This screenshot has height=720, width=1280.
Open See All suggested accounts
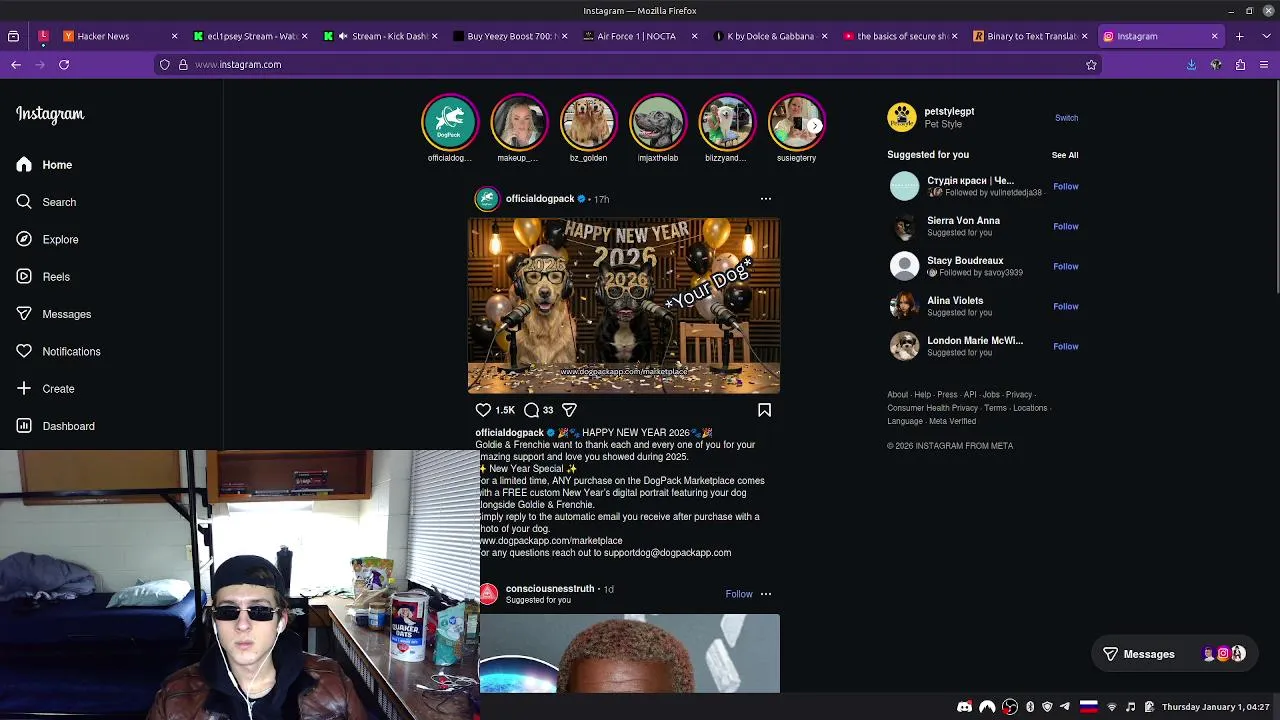pyautogui.click(x=1065, y=155)
